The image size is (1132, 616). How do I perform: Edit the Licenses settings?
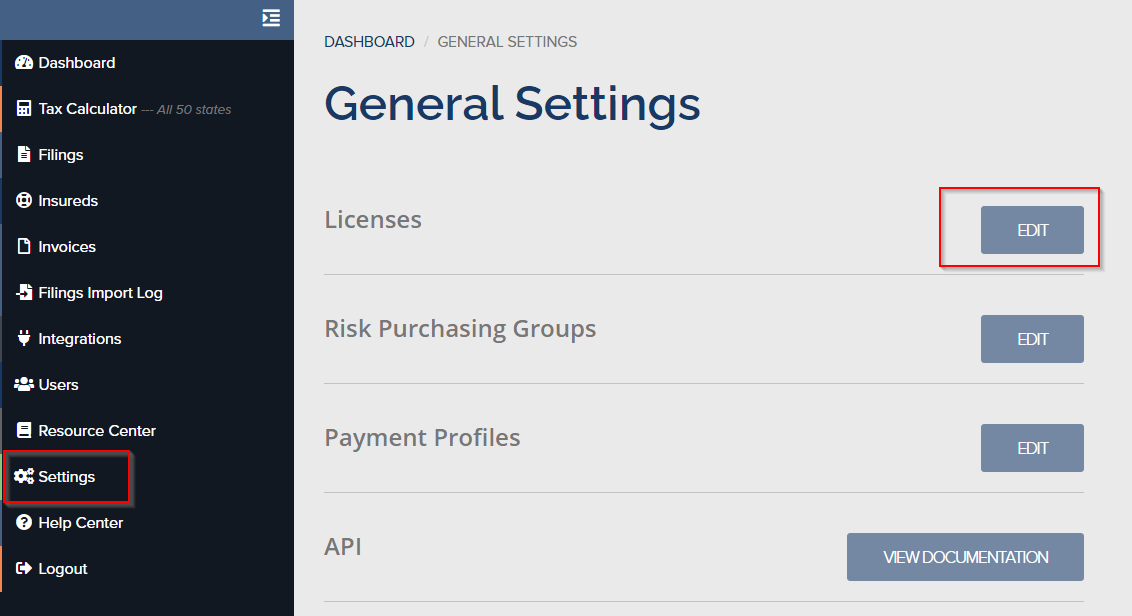(1032, 229)
